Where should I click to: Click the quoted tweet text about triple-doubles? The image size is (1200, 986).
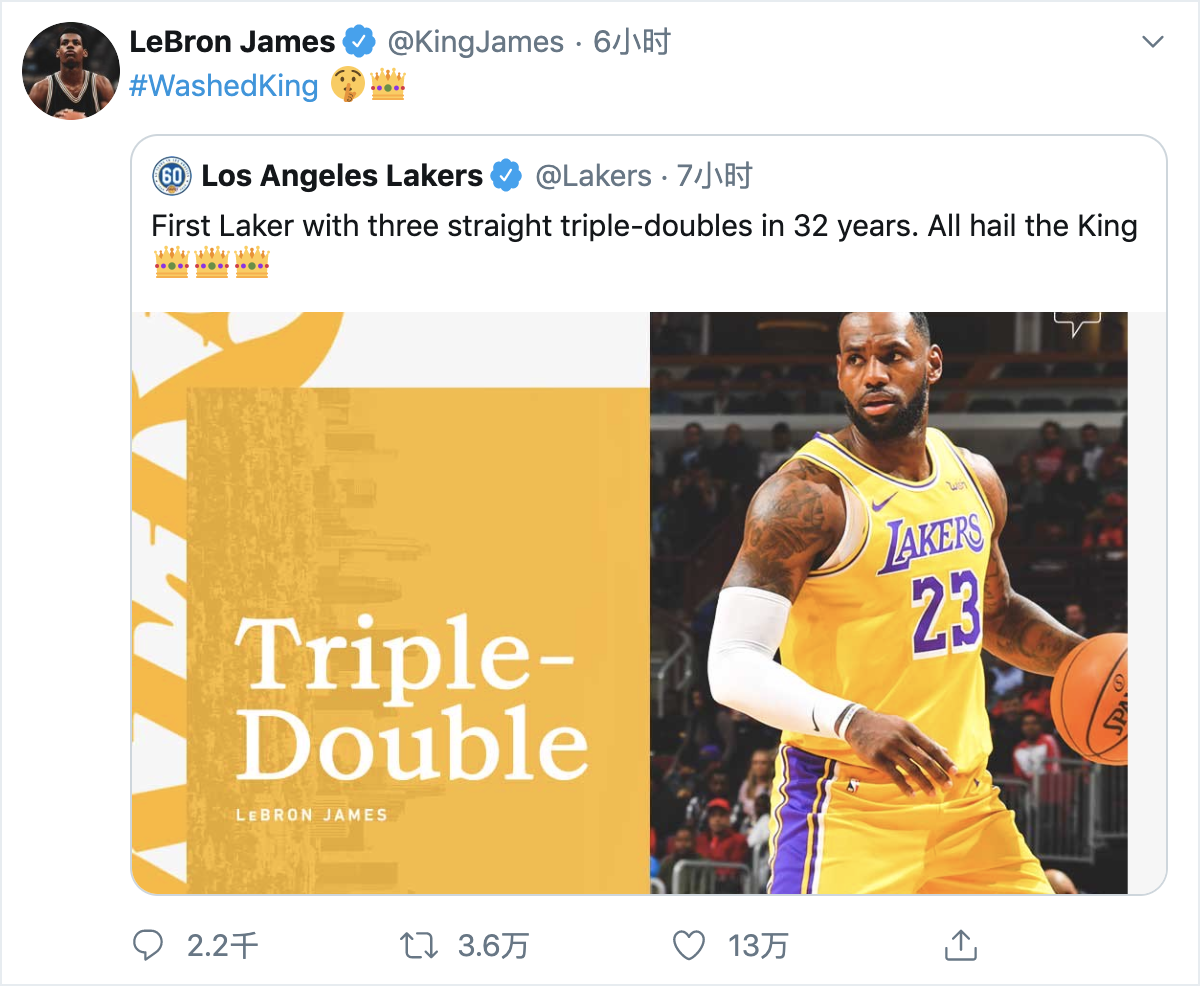coord(644,226)
